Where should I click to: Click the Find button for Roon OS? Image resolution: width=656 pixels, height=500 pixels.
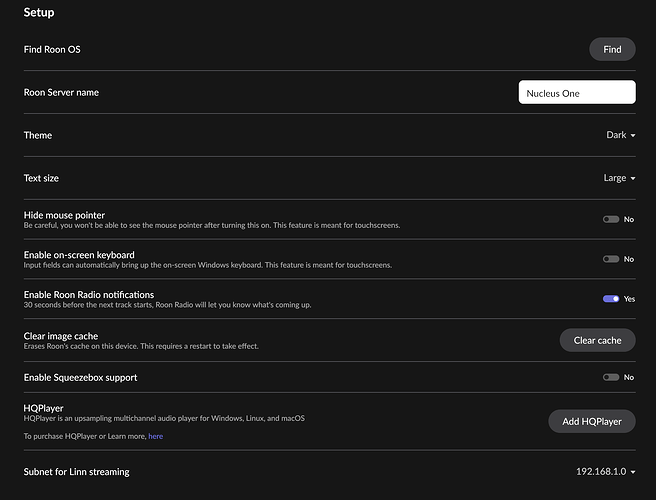(612, 49)
